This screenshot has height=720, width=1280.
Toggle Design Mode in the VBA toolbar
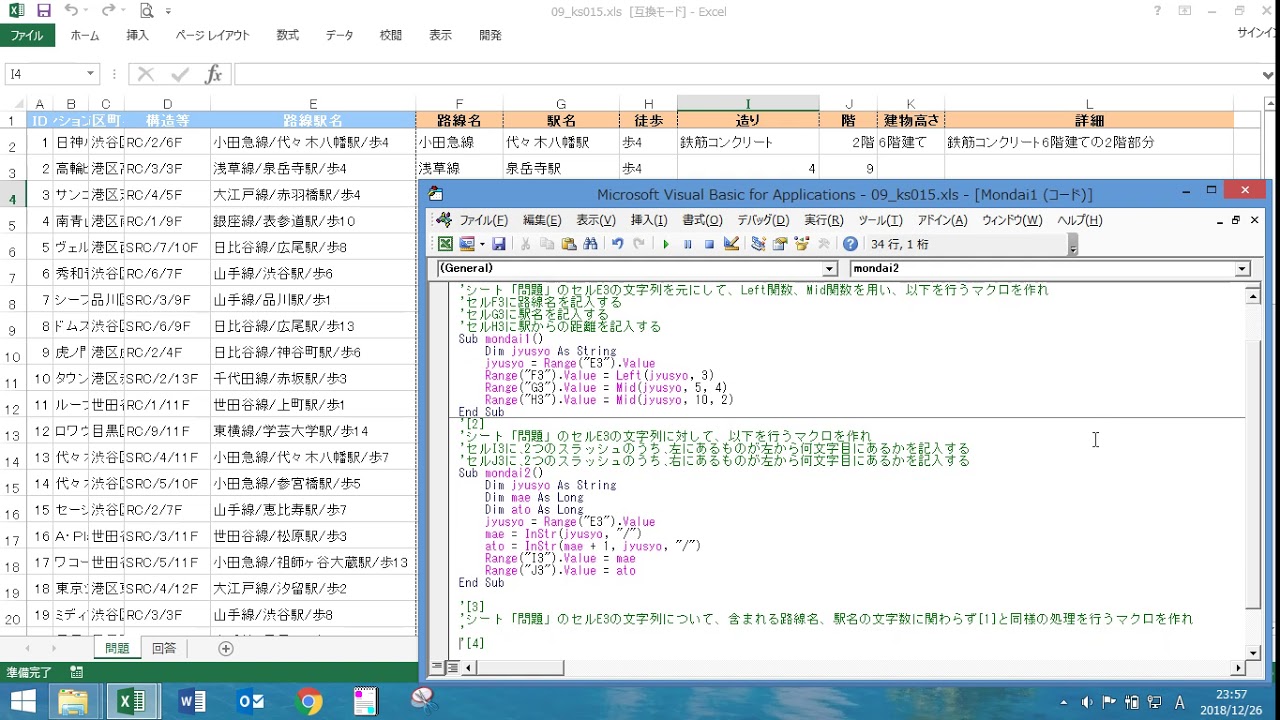[x=731, y=244]
